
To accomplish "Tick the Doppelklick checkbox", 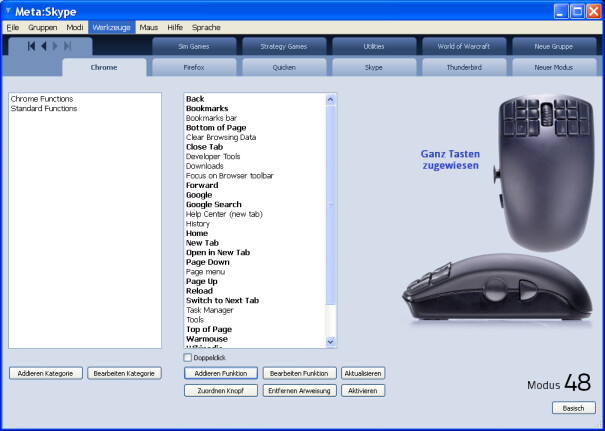I will pos(188,358).
